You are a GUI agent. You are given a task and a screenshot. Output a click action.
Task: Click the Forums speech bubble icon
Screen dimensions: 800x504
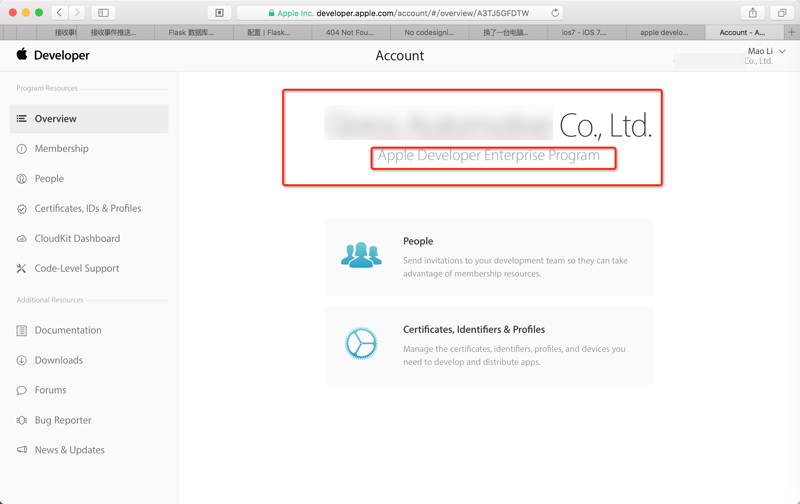21,390
